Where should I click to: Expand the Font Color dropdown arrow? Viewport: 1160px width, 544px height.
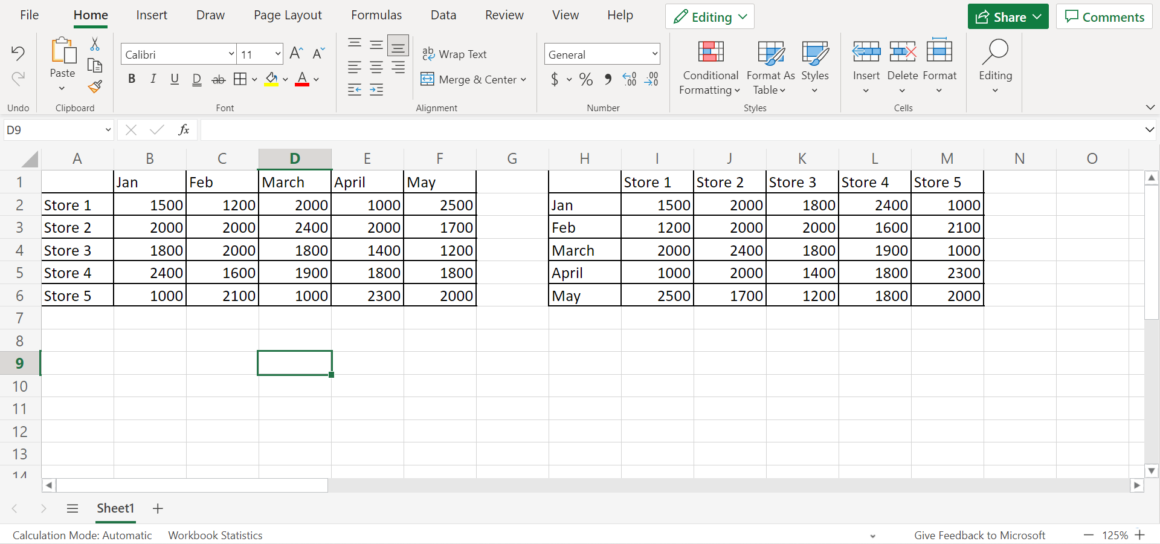click(x=316, y=79)
